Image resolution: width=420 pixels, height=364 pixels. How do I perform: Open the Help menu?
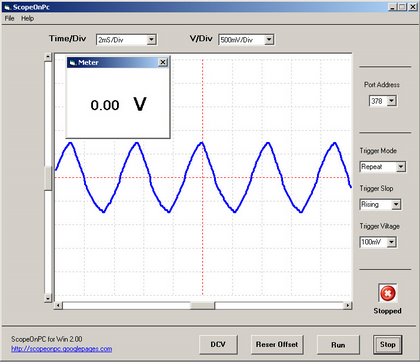[28, 18]
